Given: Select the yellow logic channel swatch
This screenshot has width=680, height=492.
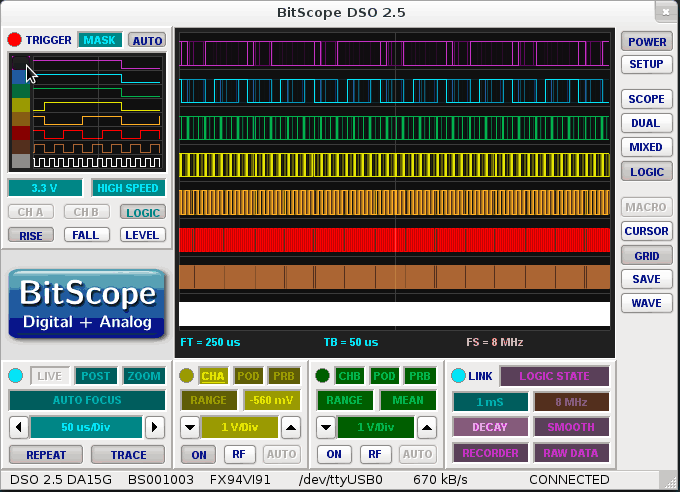Looking at the screenshot, I should 21,105.
